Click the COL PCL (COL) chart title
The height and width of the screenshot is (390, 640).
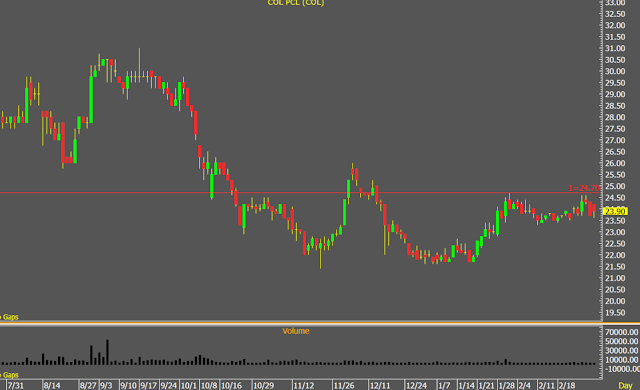click(296, 3)
